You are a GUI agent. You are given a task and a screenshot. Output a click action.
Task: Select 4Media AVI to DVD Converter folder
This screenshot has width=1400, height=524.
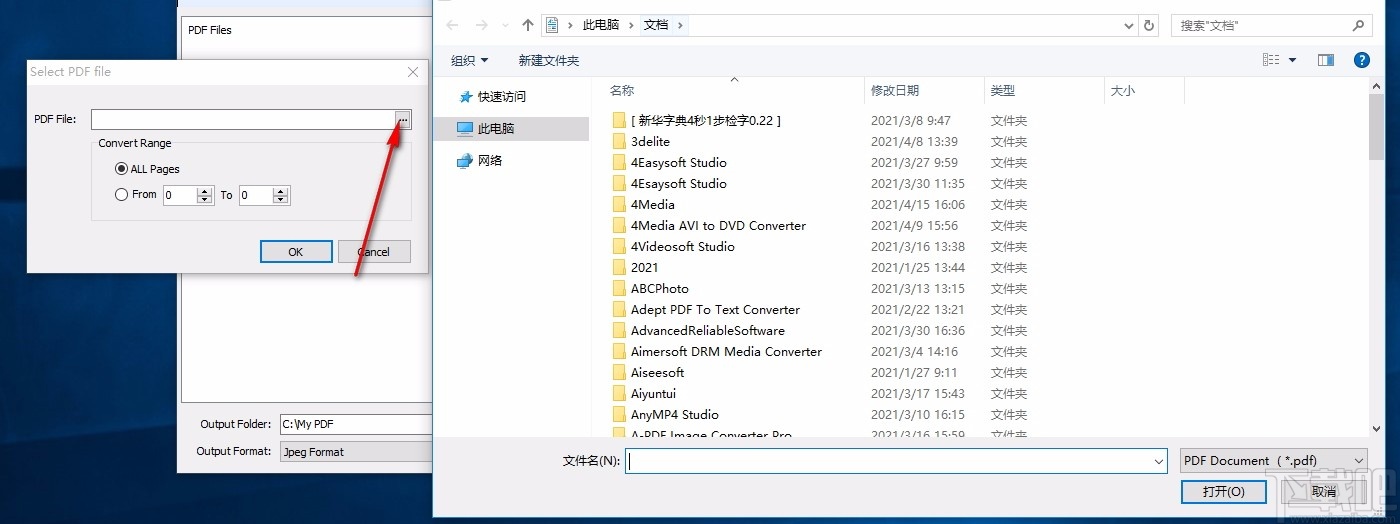click(718, 226)
